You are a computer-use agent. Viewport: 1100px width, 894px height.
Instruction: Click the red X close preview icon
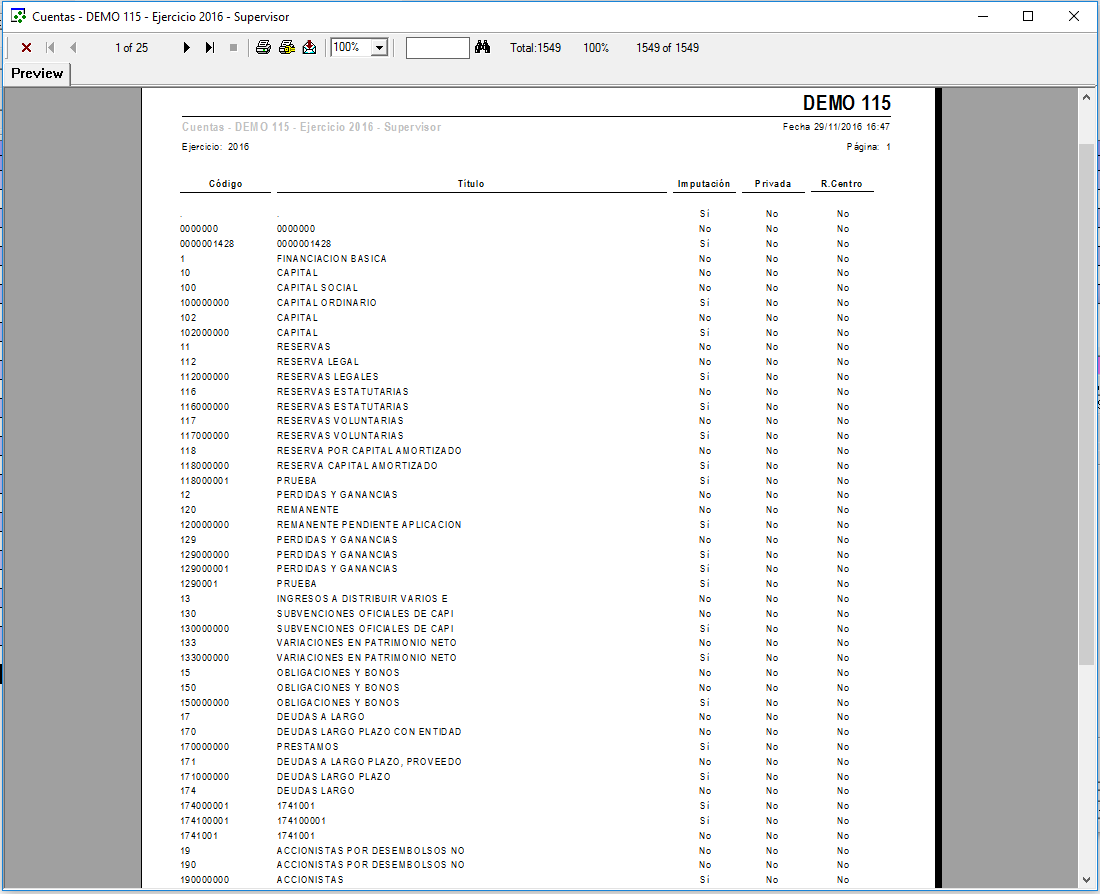26,48
